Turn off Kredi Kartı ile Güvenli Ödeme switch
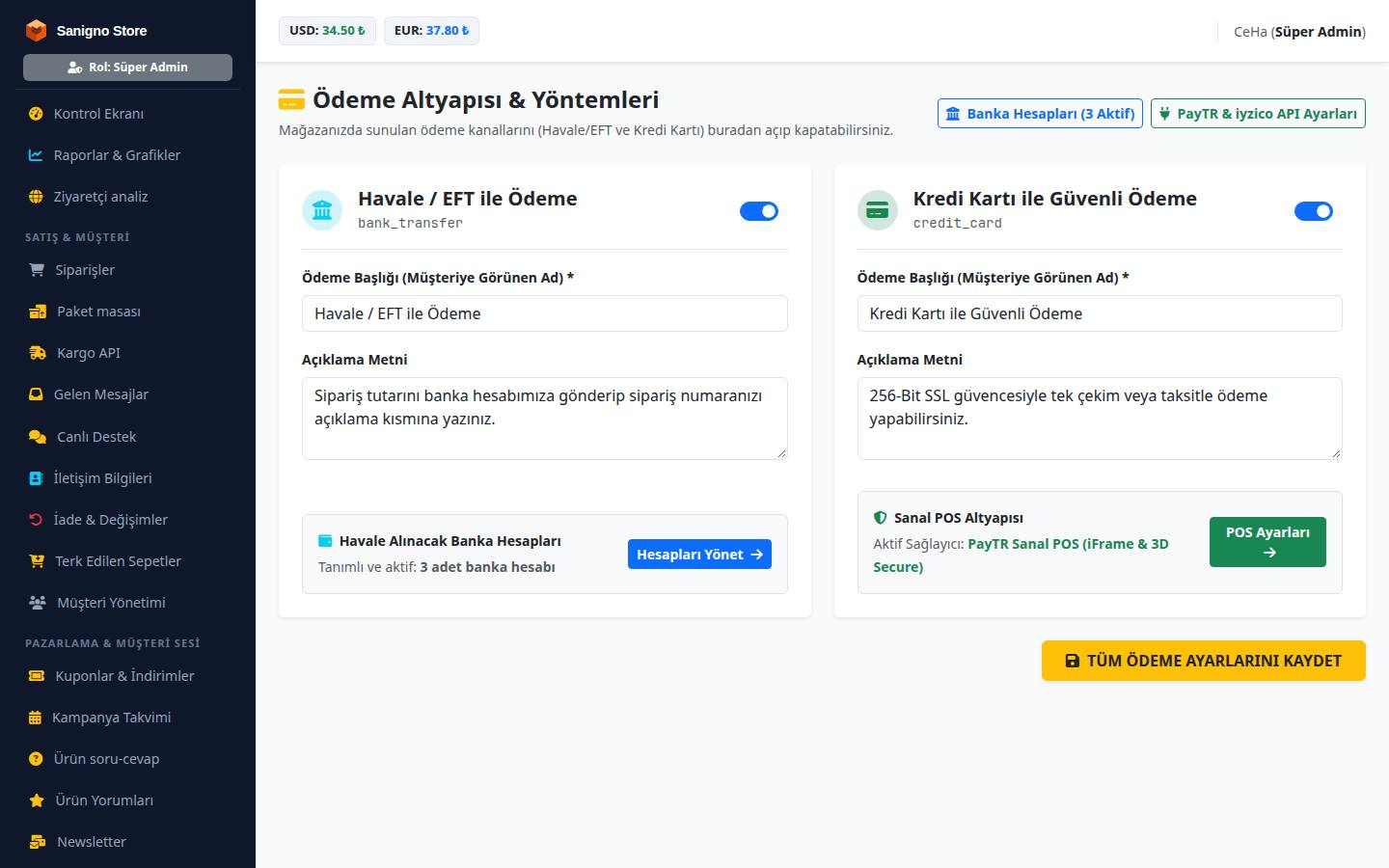The image size is (1389, 868). tap(1314, 211)
